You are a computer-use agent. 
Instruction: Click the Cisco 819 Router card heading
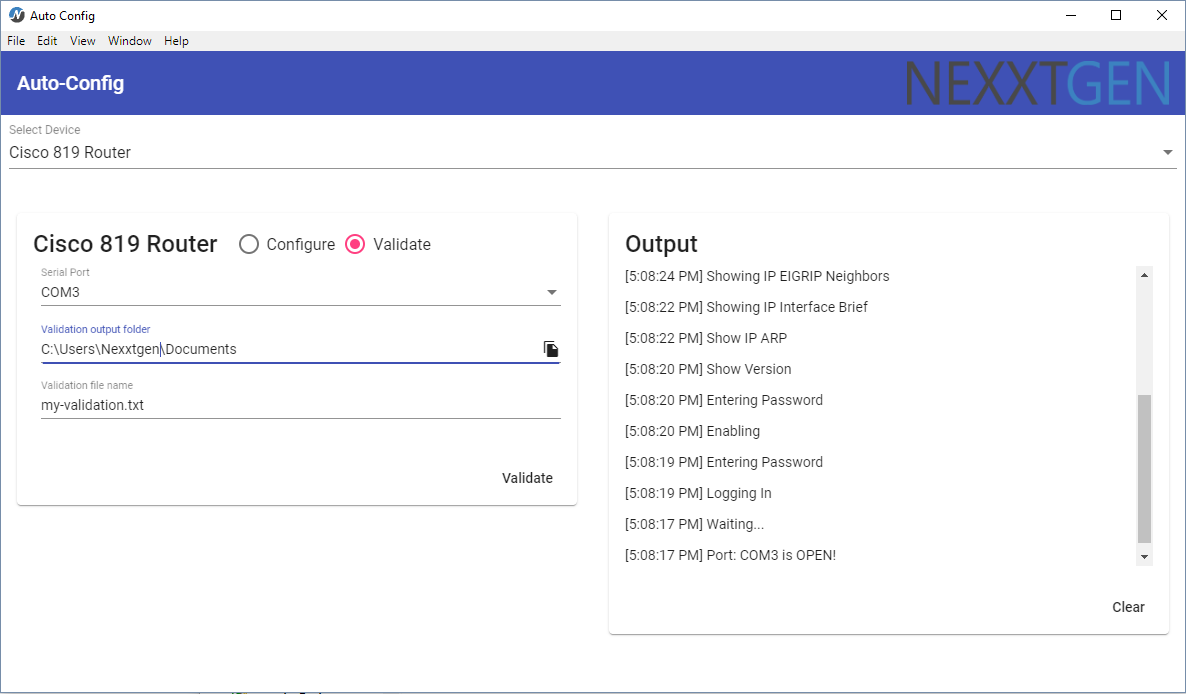click(126, 243)
